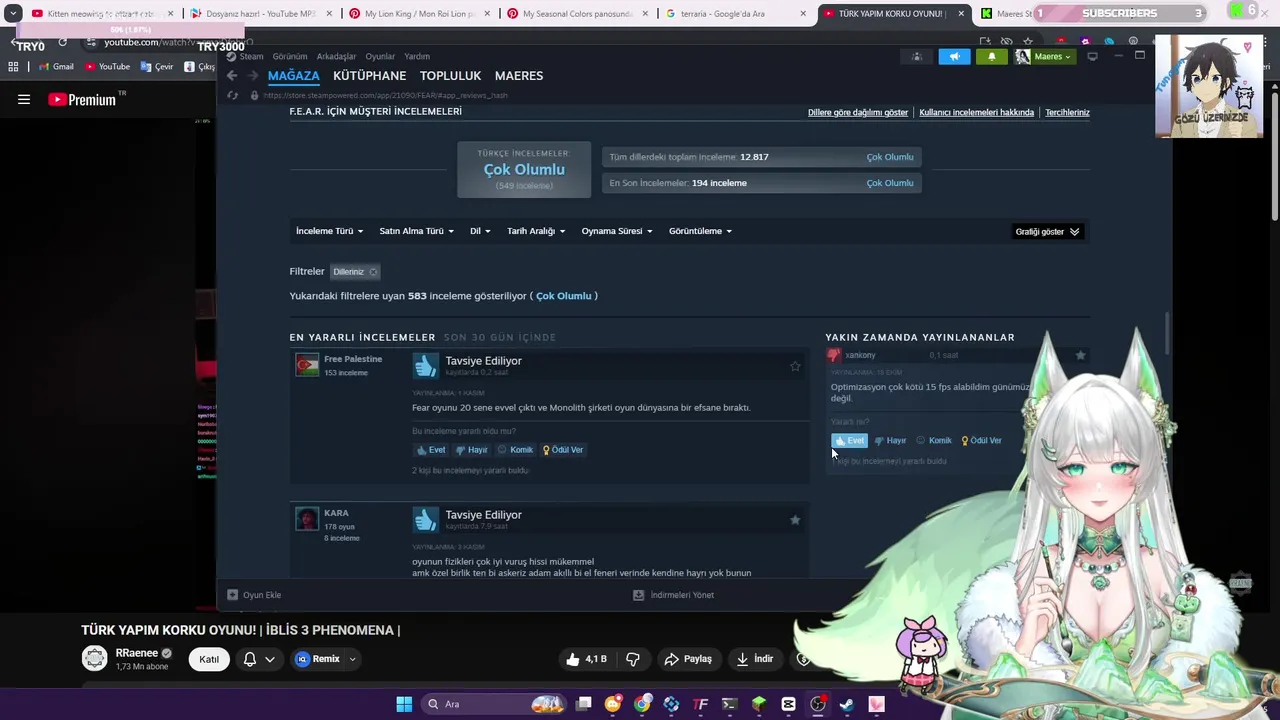Screen dimensions: 1280x720
Task: Switch to TOPLULUK tab
Action: 450,76
